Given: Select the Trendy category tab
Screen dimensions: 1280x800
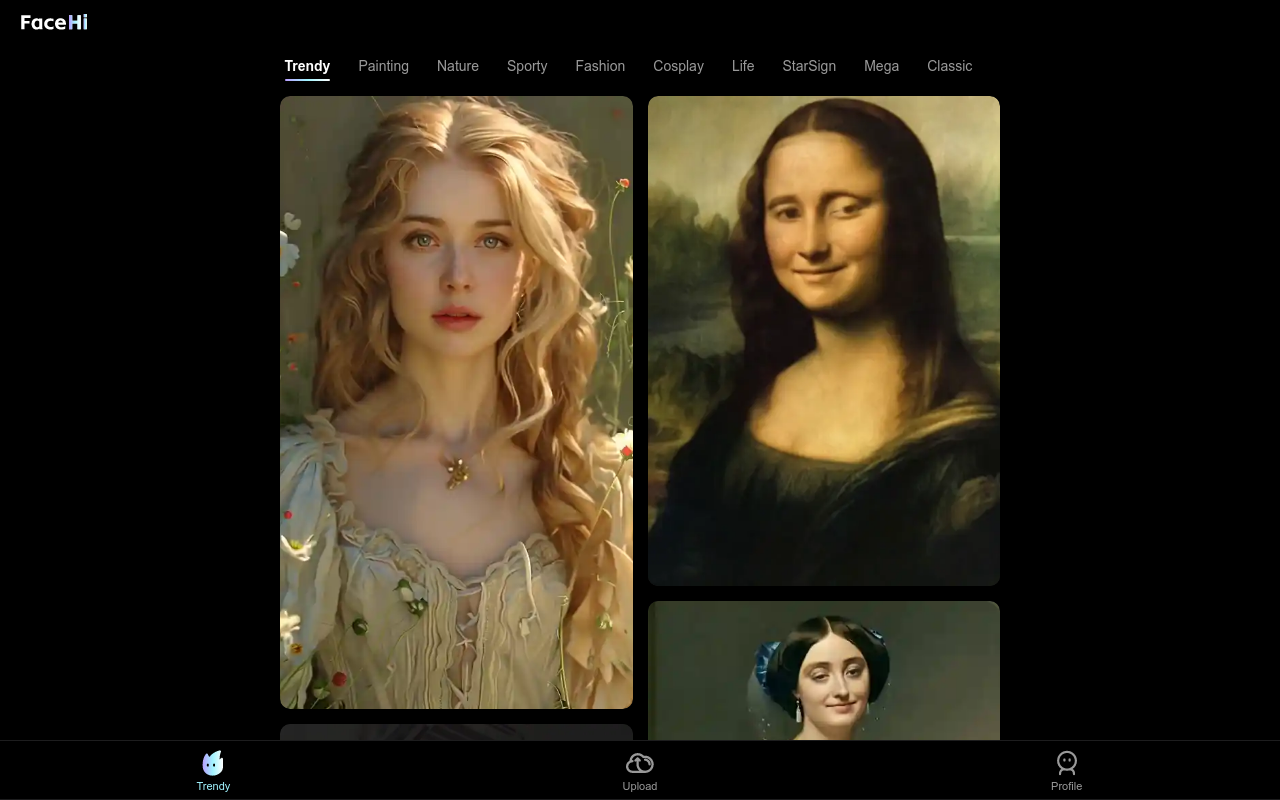Looking at the screenshot, I should (307, 66).
